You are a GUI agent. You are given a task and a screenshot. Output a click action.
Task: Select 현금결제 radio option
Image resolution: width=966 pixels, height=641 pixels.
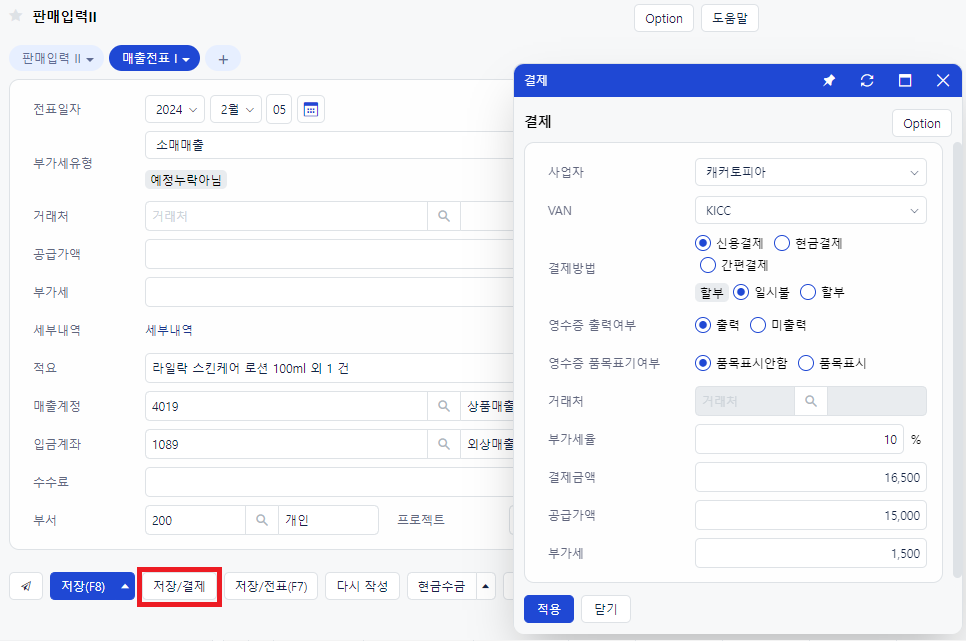point(782,243)
